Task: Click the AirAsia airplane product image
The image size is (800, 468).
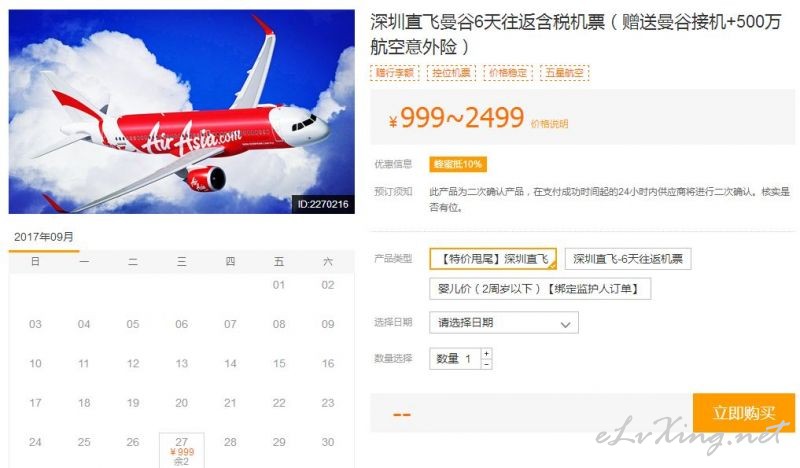Action: pos(182,111)
